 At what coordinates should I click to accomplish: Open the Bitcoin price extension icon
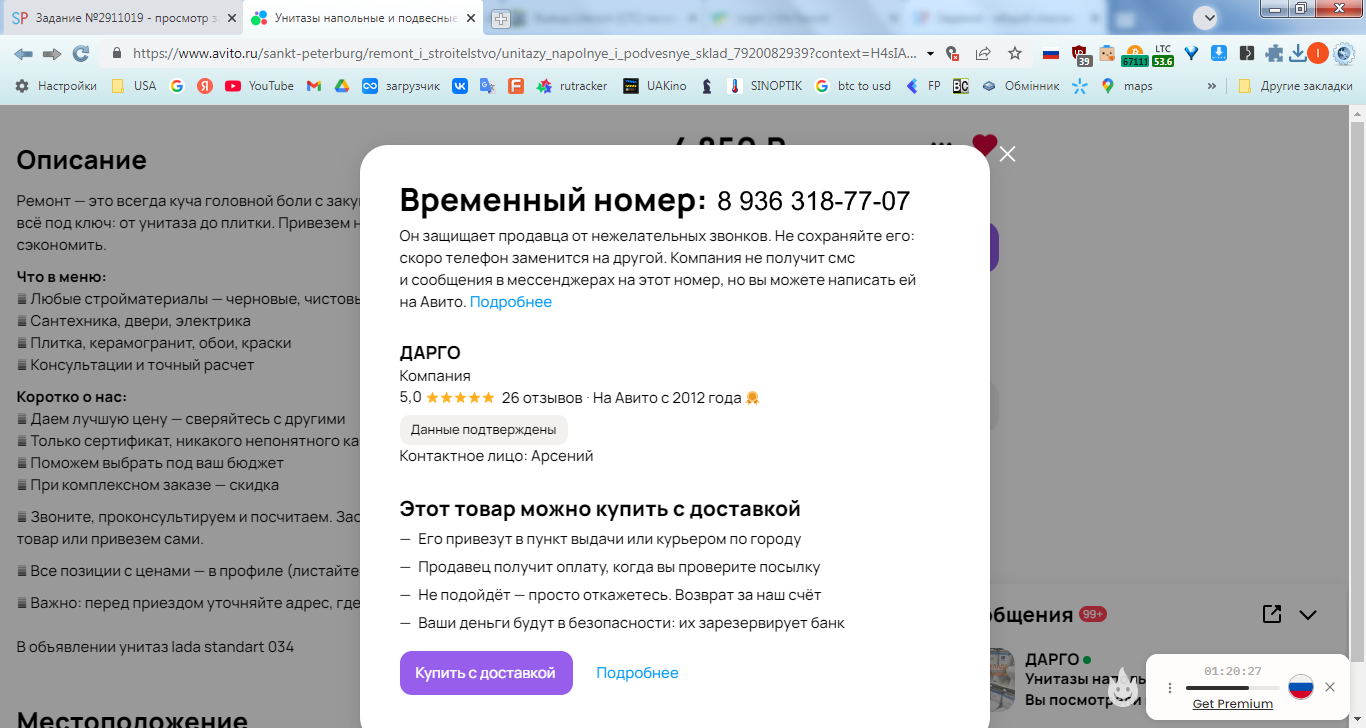click(1135, 54)
